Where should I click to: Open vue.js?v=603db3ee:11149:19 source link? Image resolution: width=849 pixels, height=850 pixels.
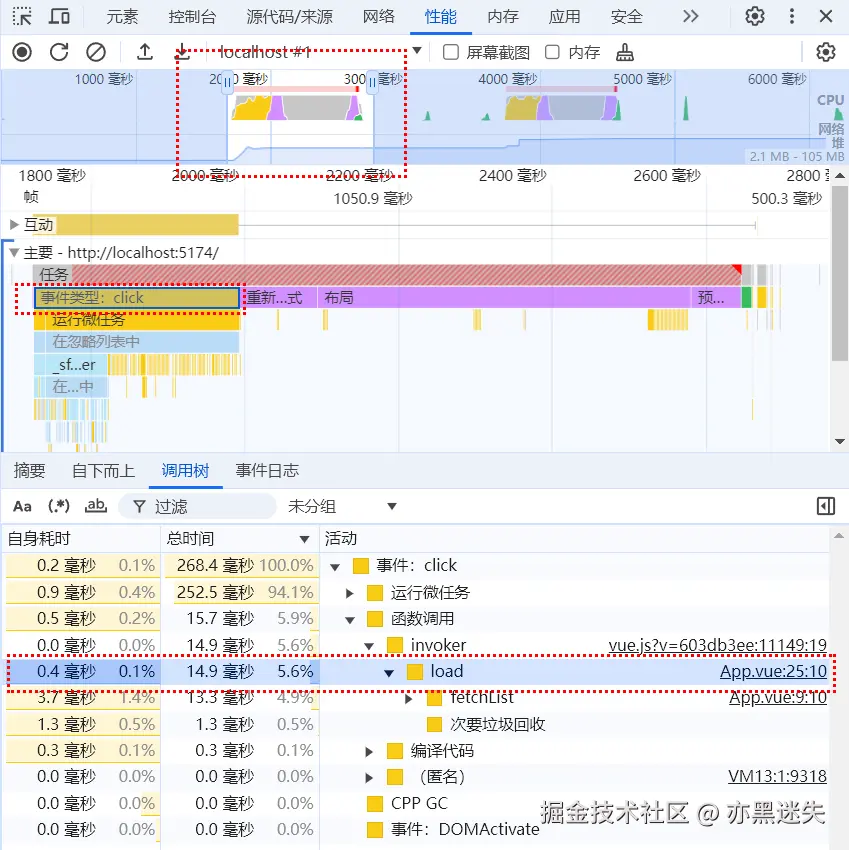(717, 645)
